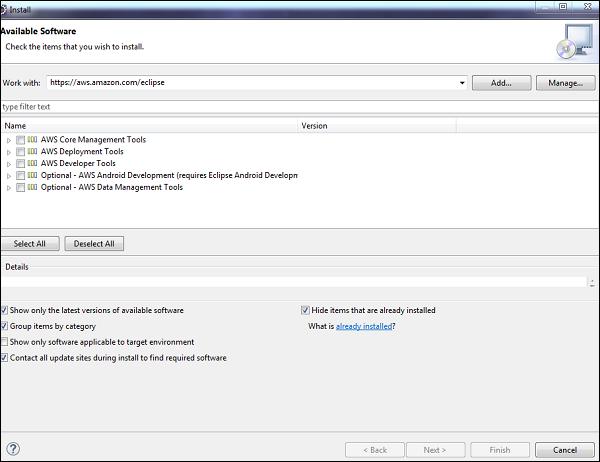Click the Name column header
Viewport: 600px width, 462px height.
(150, 126)
